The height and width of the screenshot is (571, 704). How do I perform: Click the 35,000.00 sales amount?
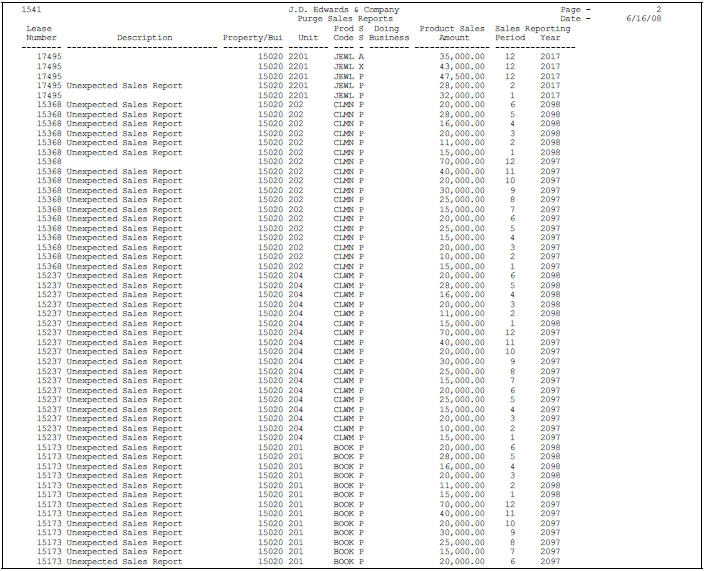click(x=462, y=57)
